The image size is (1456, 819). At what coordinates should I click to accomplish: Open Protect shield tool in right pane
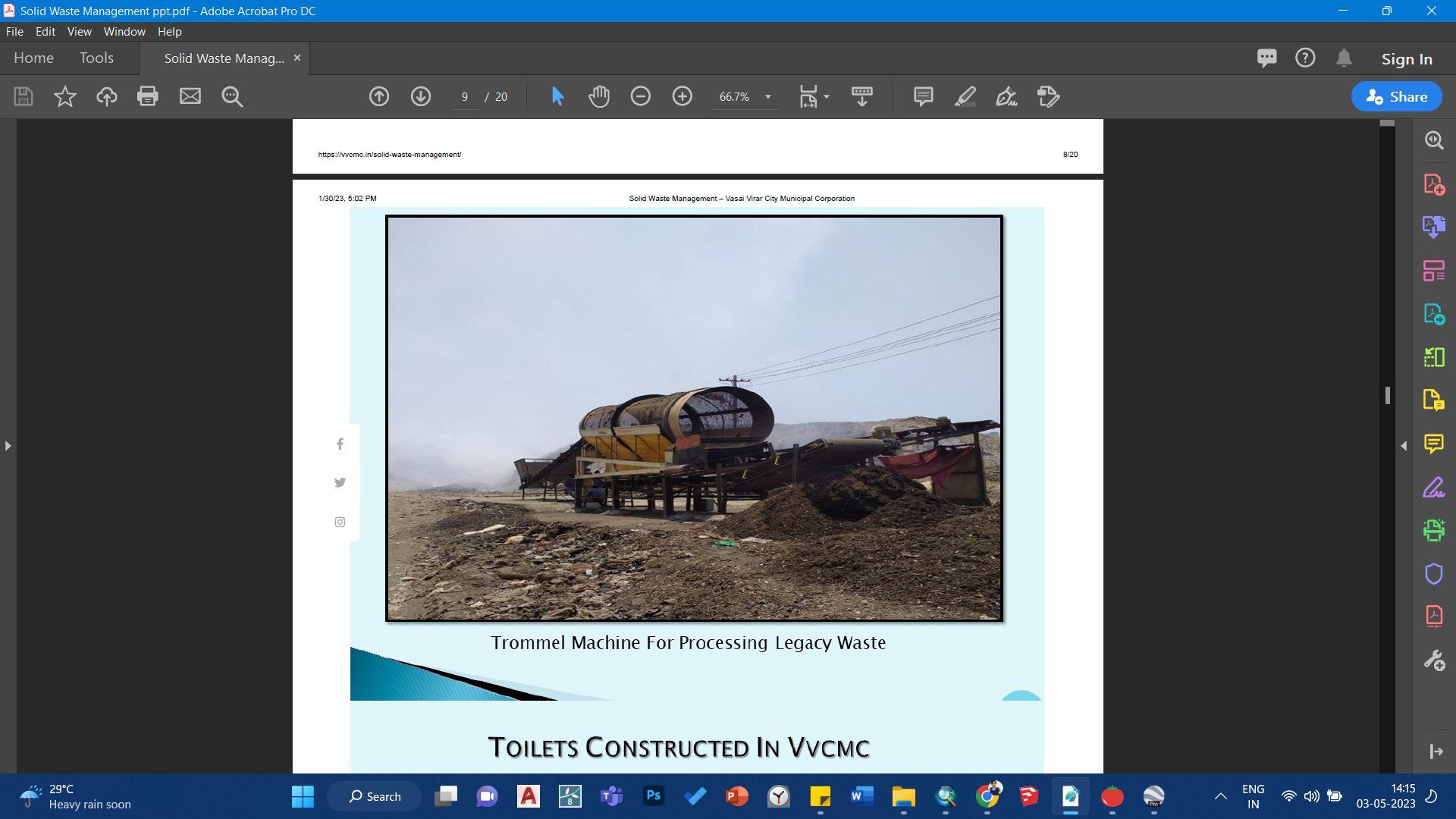[1433, 574]
